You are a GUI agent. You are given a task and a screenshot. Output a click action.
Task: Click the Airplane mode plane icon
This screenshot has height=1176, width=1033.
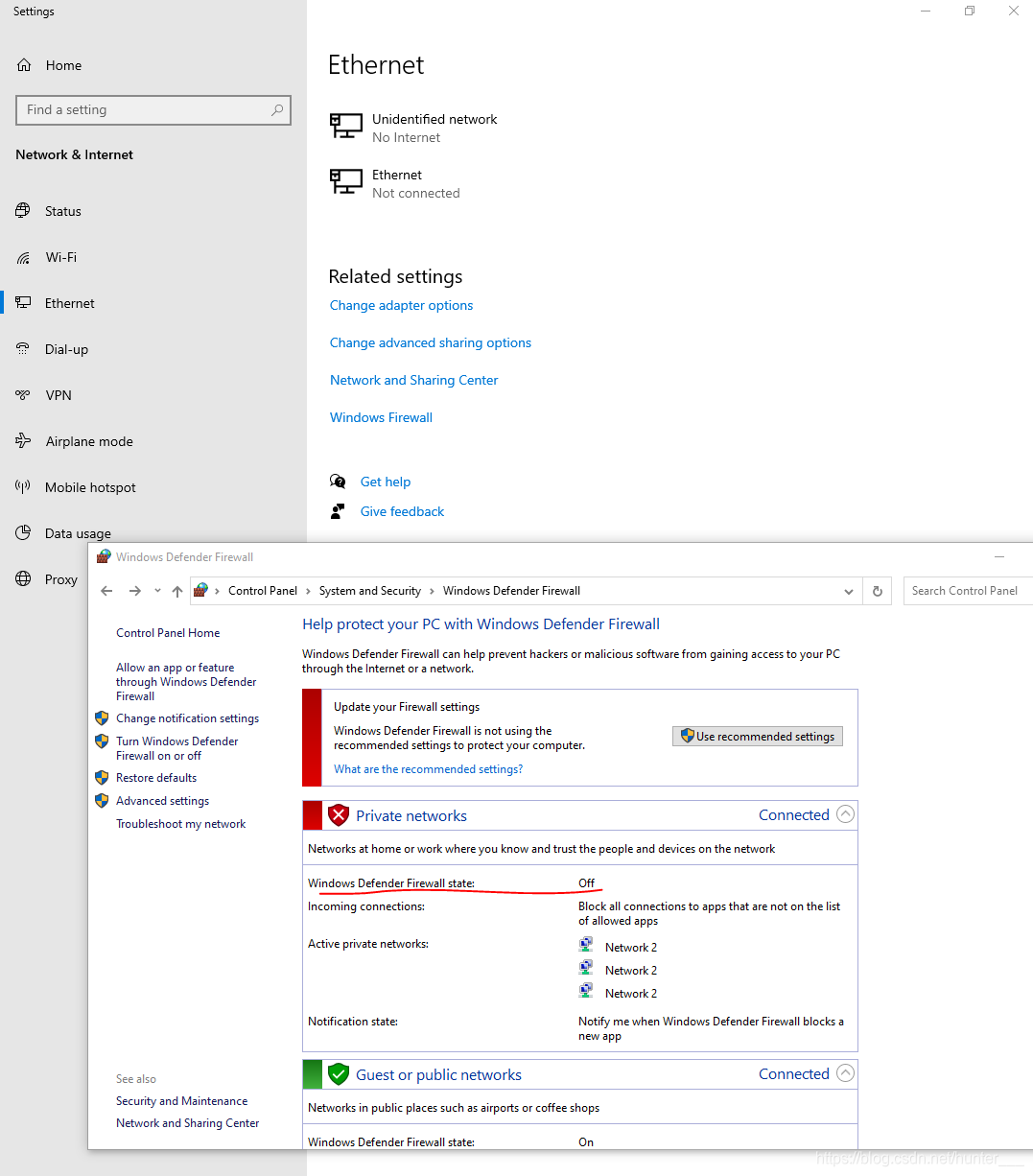pos(23,441)
